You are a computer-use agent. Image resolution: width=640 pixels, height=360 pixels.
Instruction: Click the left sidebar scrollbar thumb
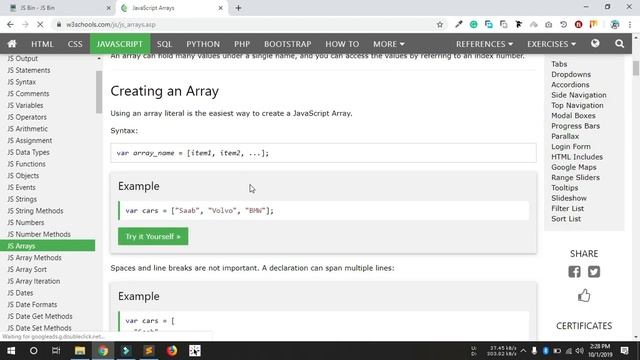99,92
